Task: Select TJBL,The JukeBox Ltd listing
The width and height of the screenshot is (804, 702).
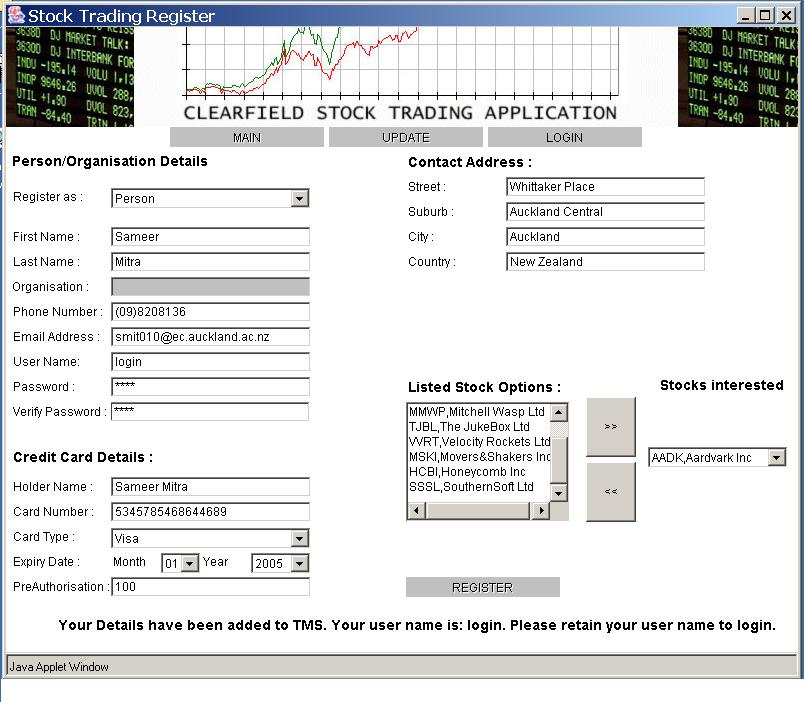Action: click(x=469, y=426)
